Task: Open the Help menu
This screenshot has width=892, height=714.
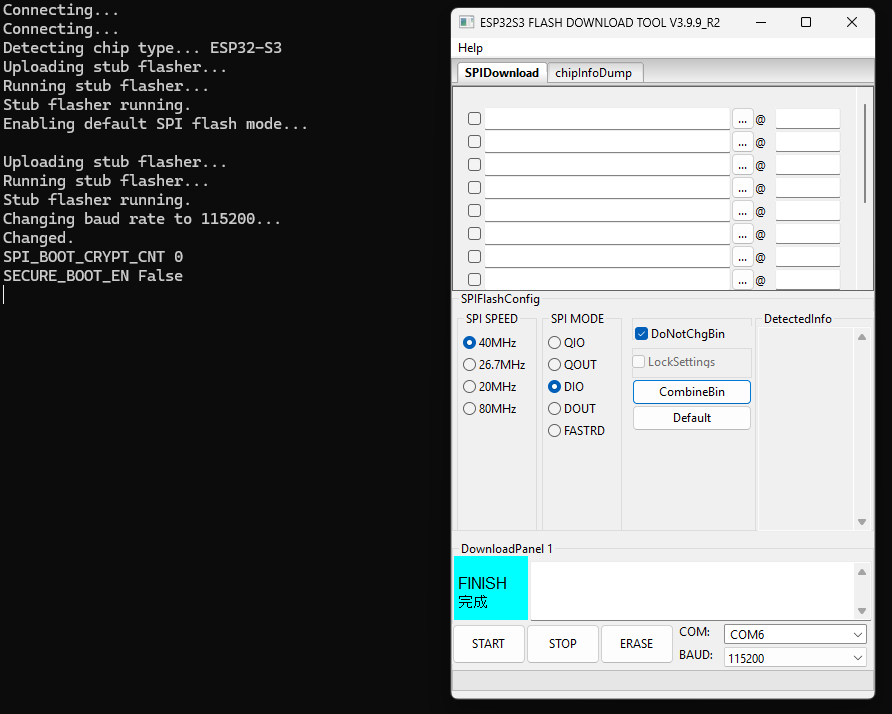Action: pos(470,48)
